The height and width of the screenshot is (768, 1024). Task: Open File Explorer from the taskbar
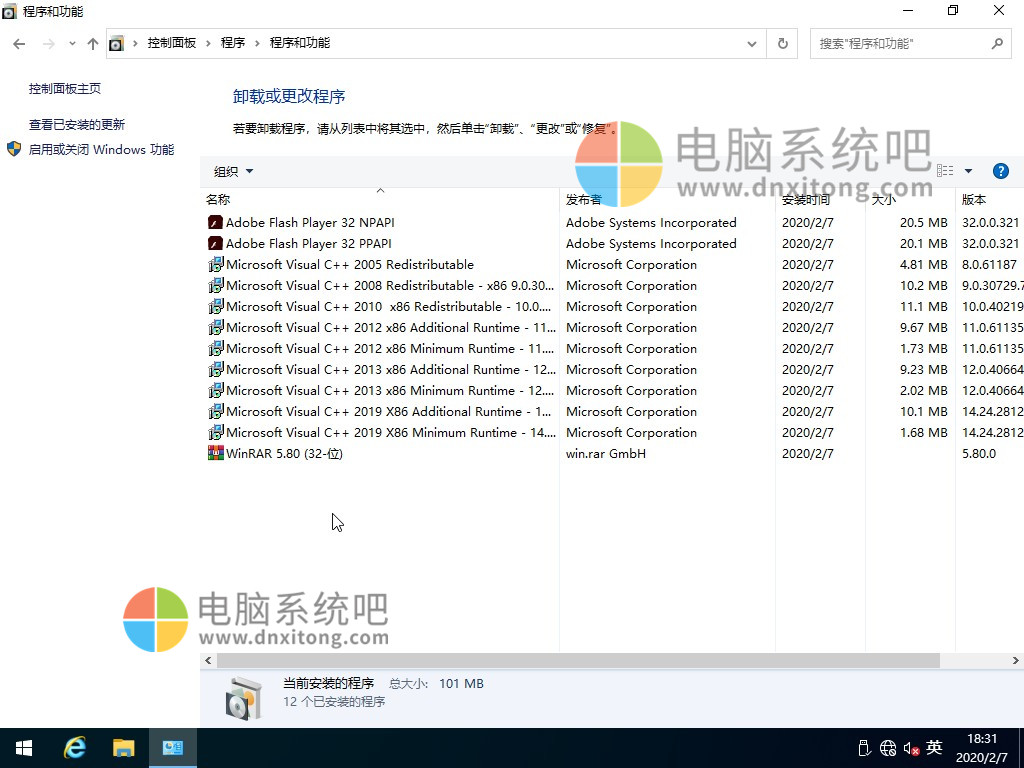click(x=123, y=748)
